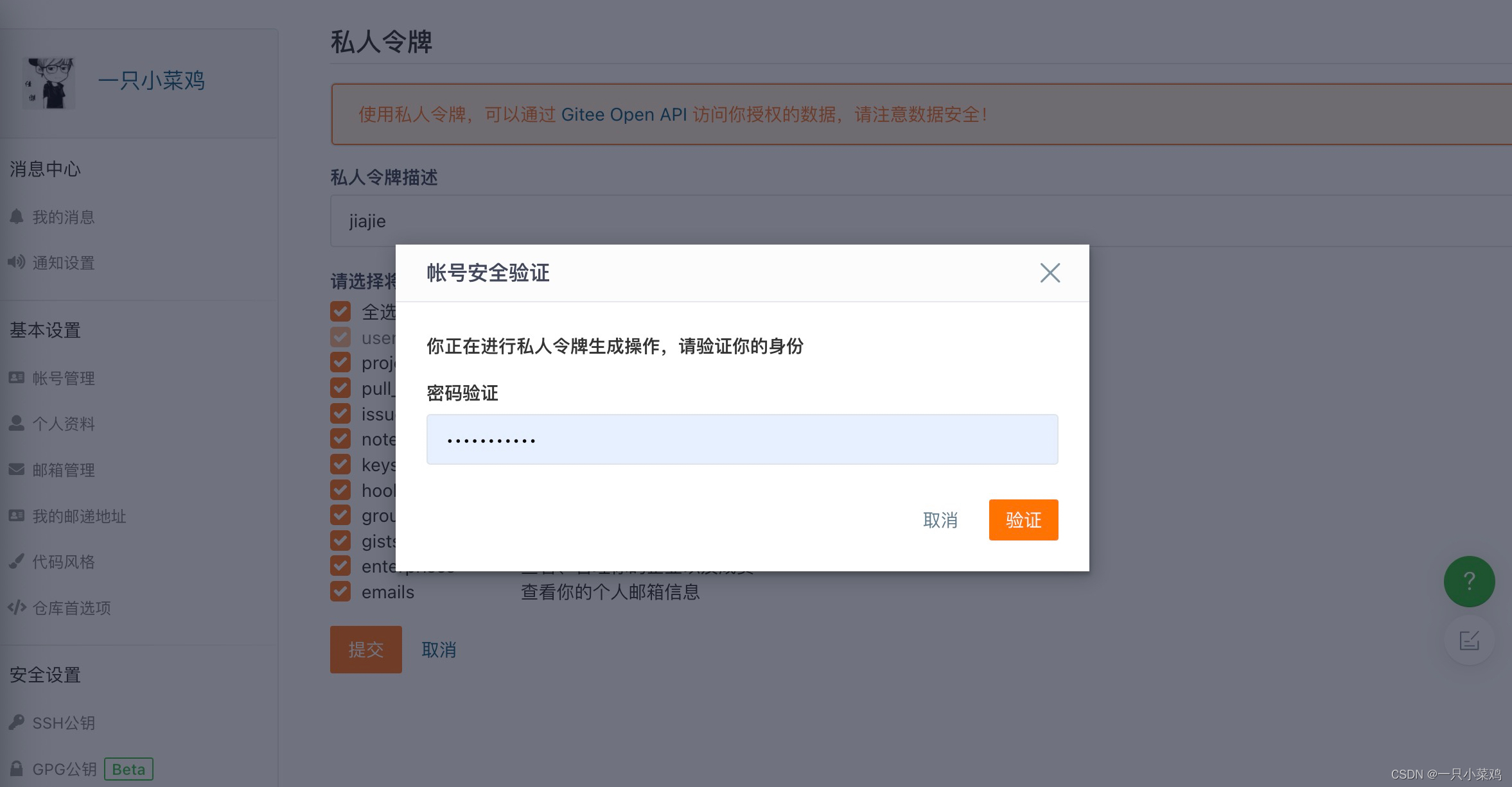1512x787 pixels.
Task: Click the speaker icon beside 通知设置
Action: [x=17, y=262]
